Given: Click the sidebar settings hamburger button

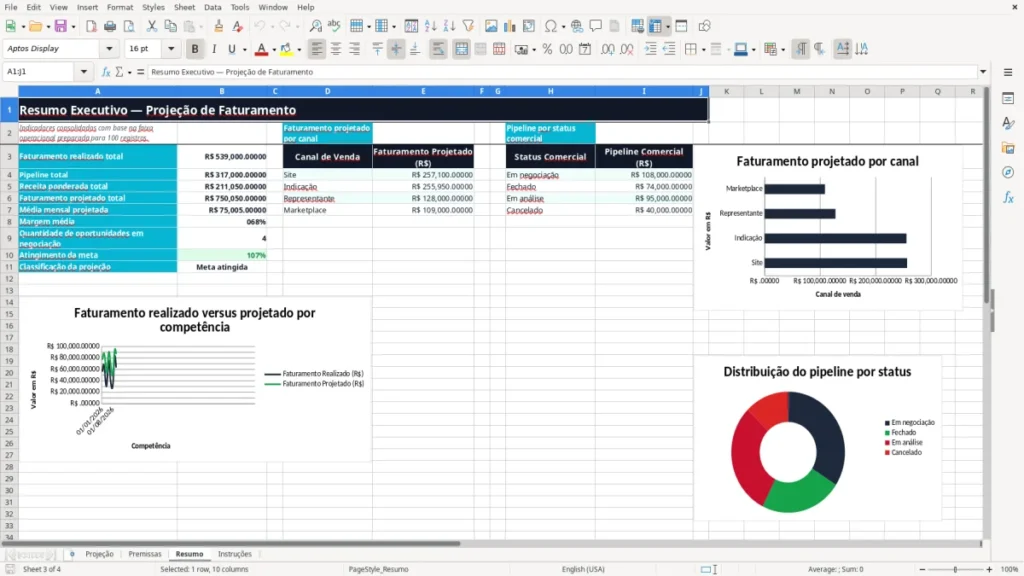Looking at the screenshot, I should [x=1008, y=72].
